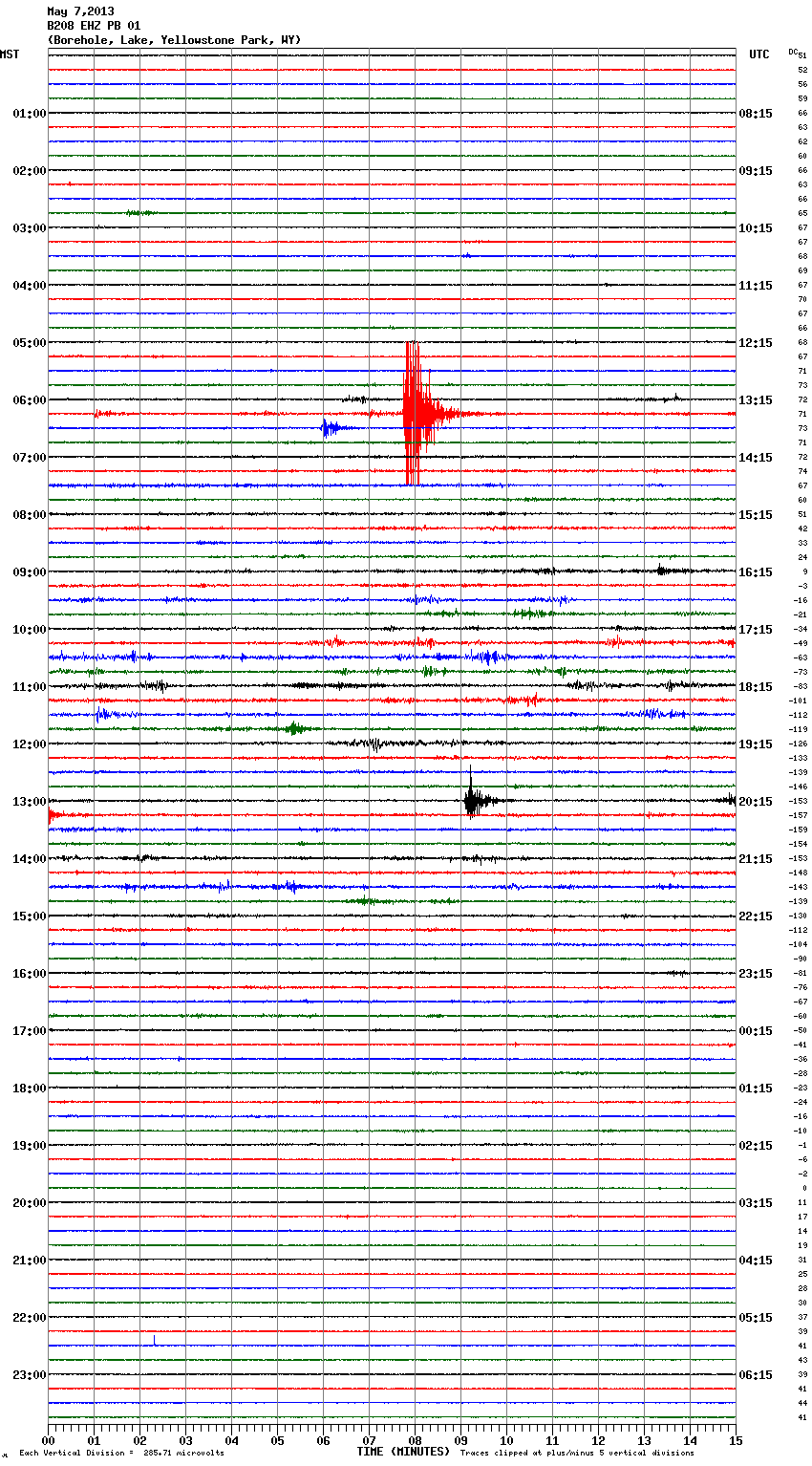Click the 05 minute axis tick label

tap(277, 1440)
